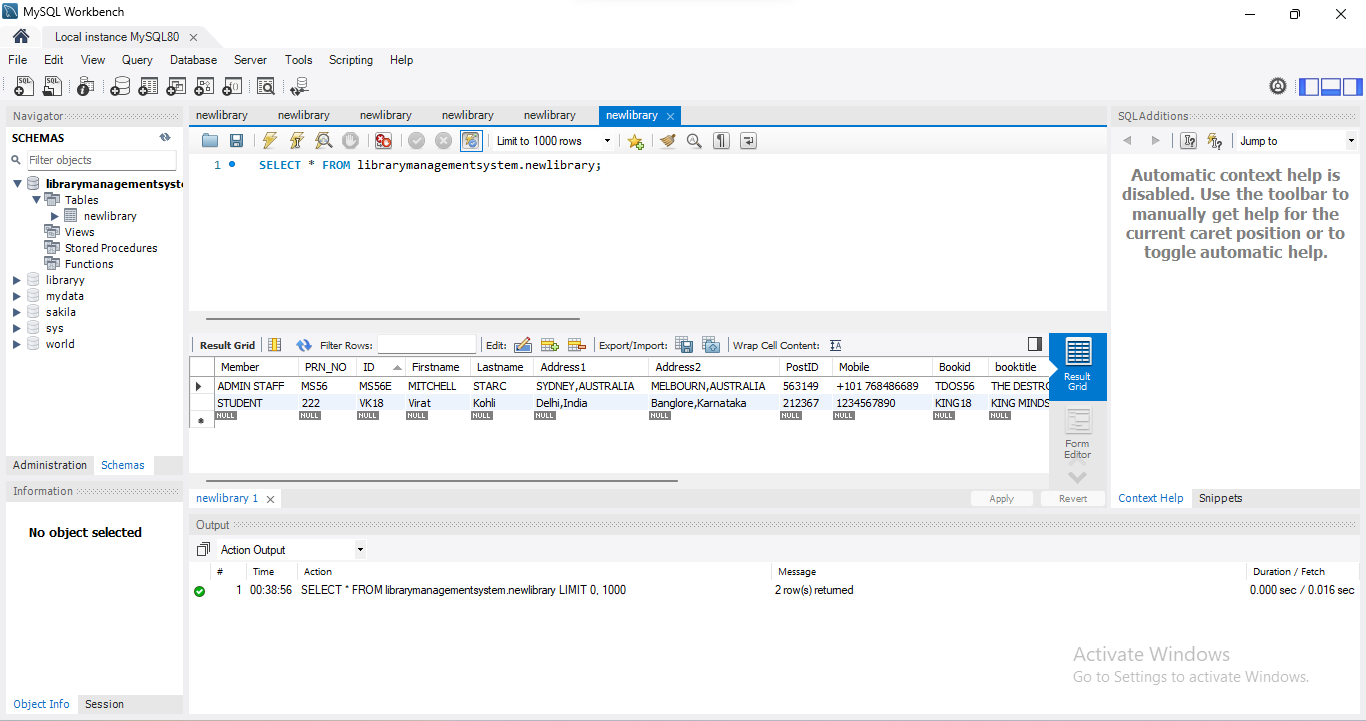Toggle invisible characters display
This screenshot has height=721, width=1366.
721,141
